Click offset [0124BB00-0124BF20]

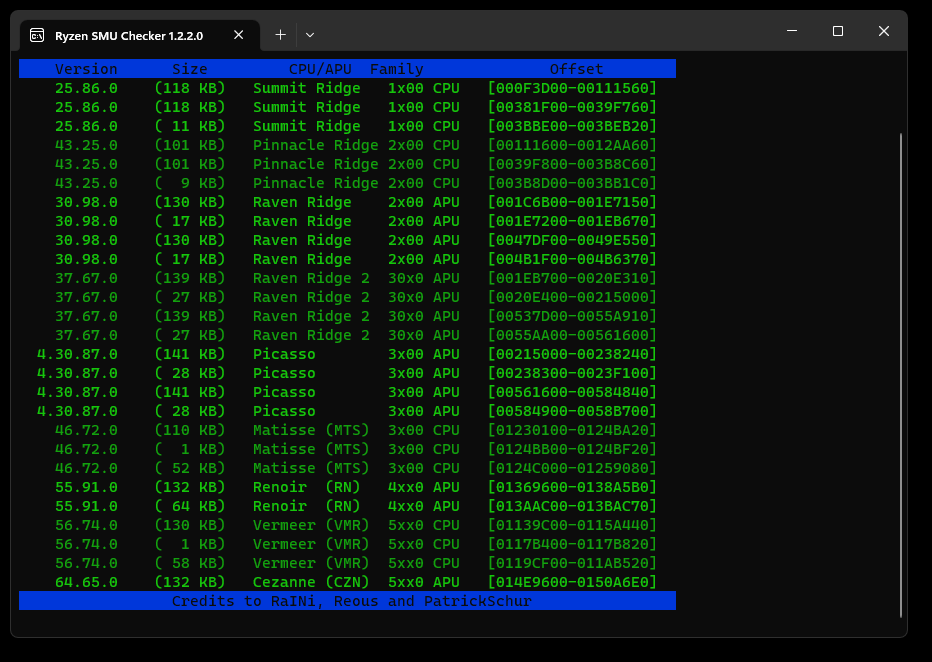(x=572, y=449)
